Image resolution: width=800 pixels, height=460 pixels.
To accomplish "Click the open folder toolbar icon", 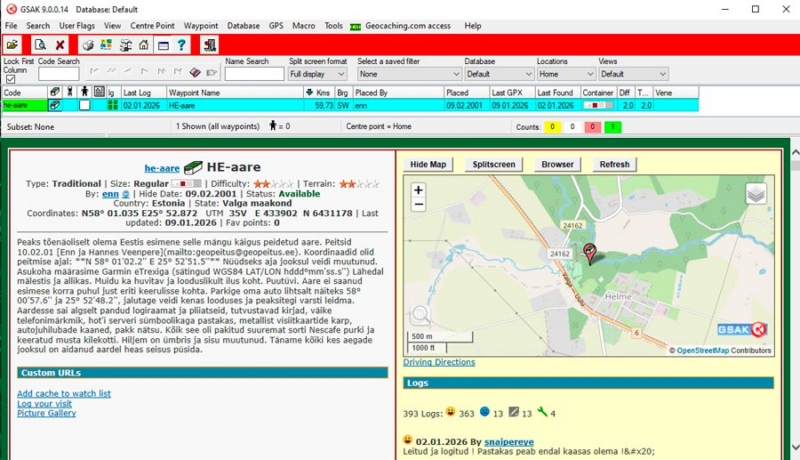I will pos(12,45).
